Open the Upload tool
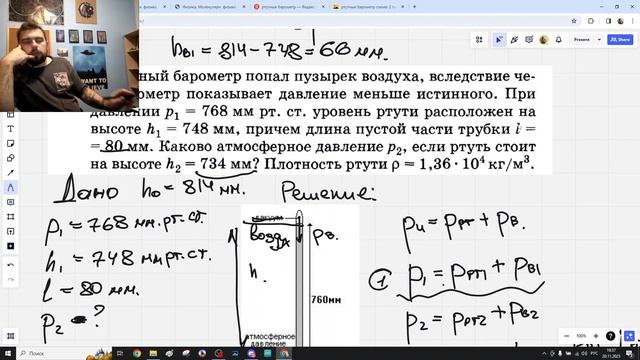 pyautogui.click(x=11, y=231)
